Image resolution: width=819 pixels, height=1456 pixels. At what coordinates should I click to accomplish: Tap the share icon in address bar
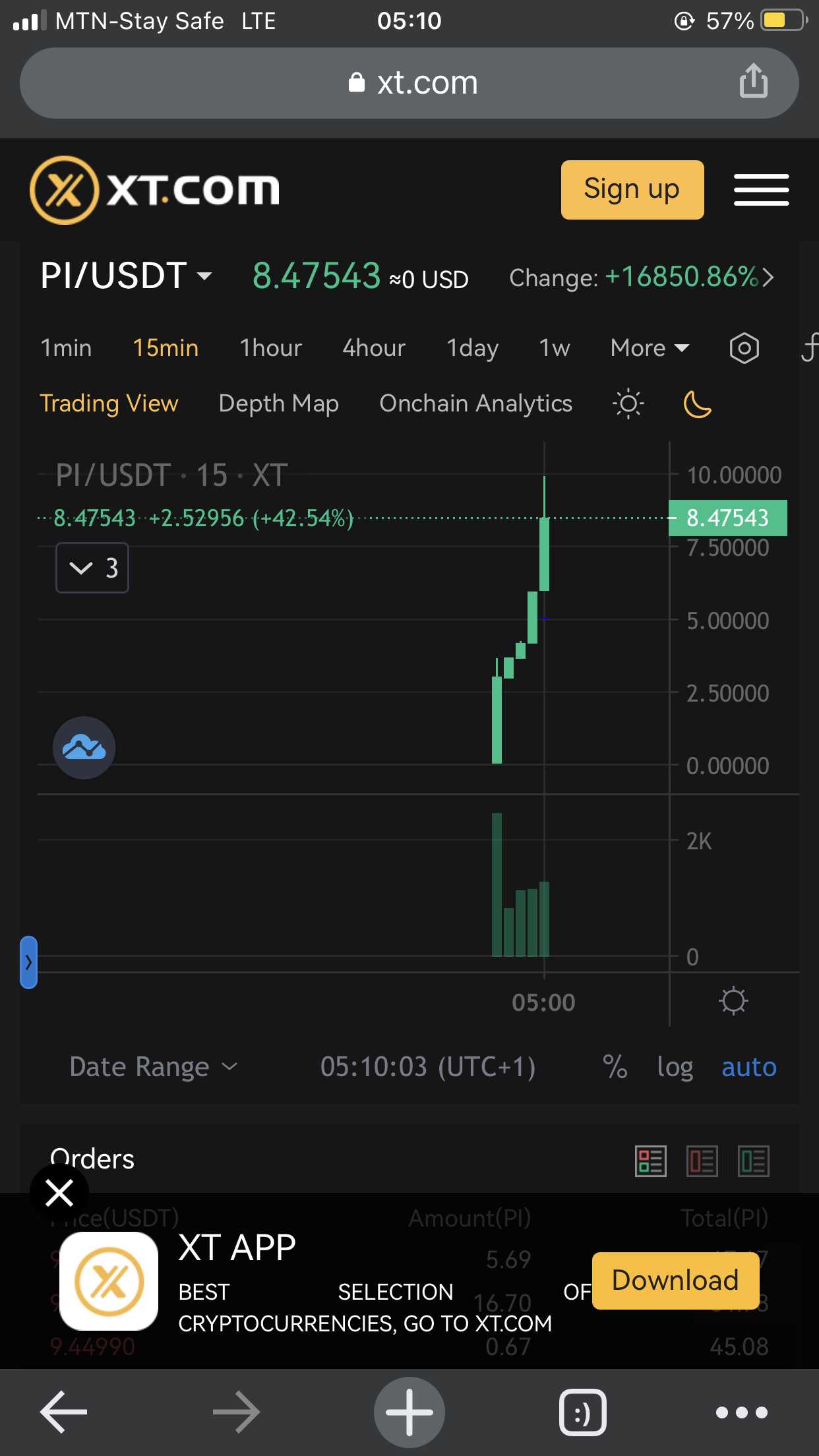click(753, 81)
